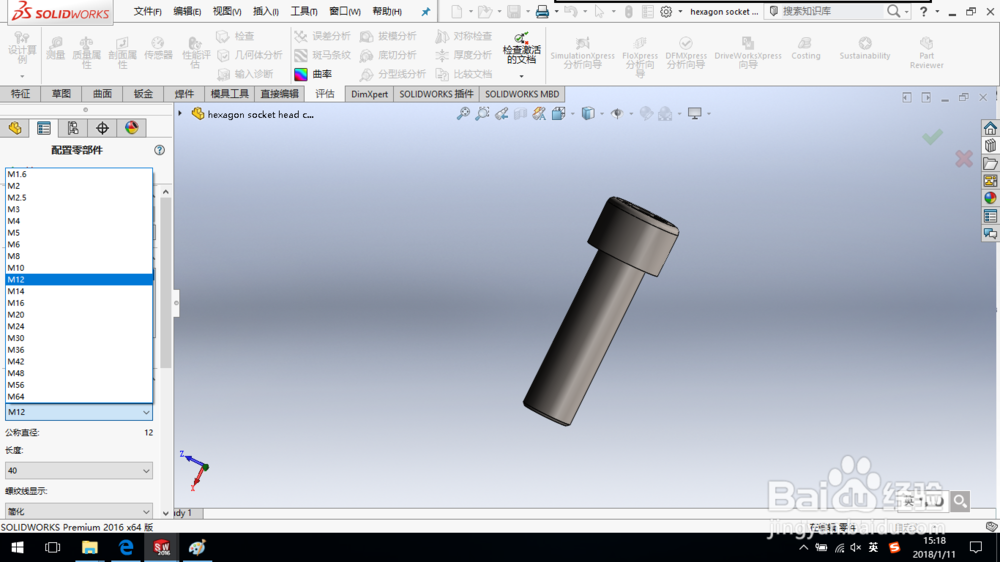The width and height of the screenshot is (1000, 562).
Task: Launch DFMXpress analysis wizard
Action: (x=686, y=52)
